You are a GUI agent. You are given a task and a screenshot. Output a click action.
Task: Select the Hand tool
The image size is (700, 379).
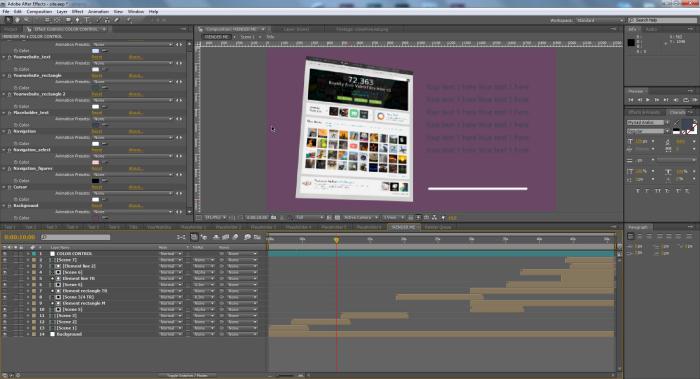tap(17, 20)
